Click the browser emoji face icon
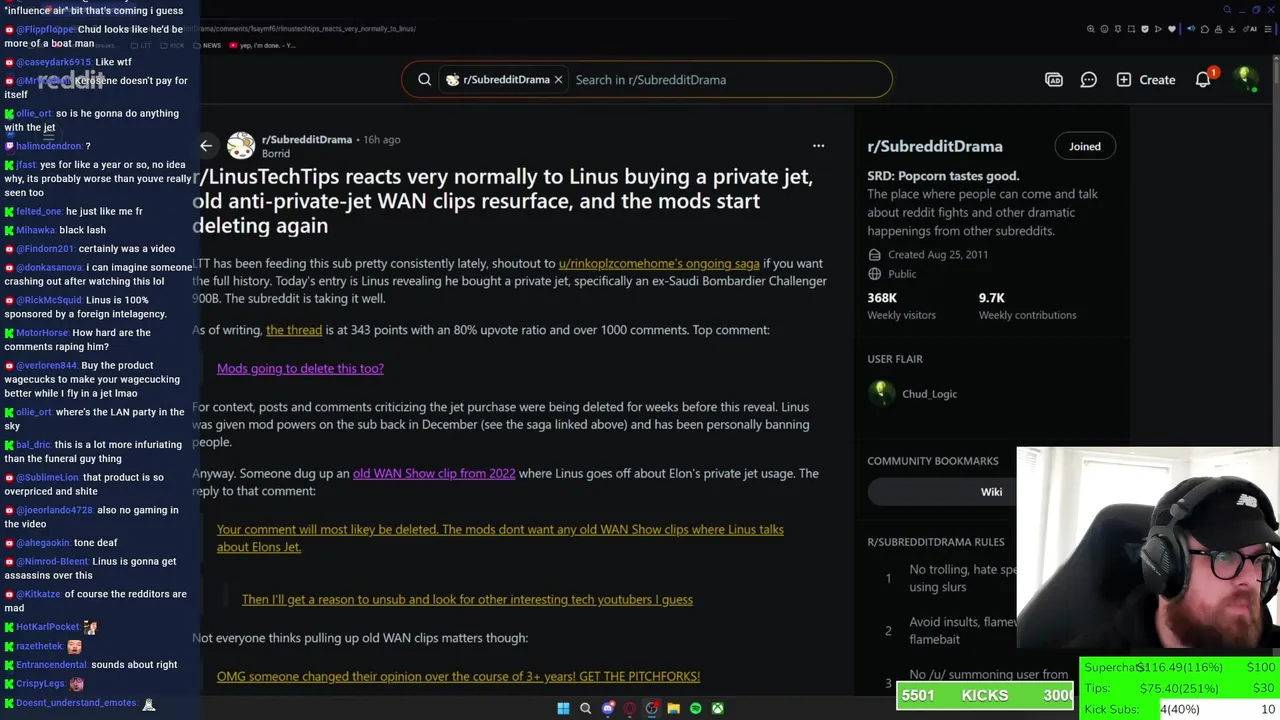Image resolution: width=1280 pixels, height=720 pixels. pos(1105,29)
